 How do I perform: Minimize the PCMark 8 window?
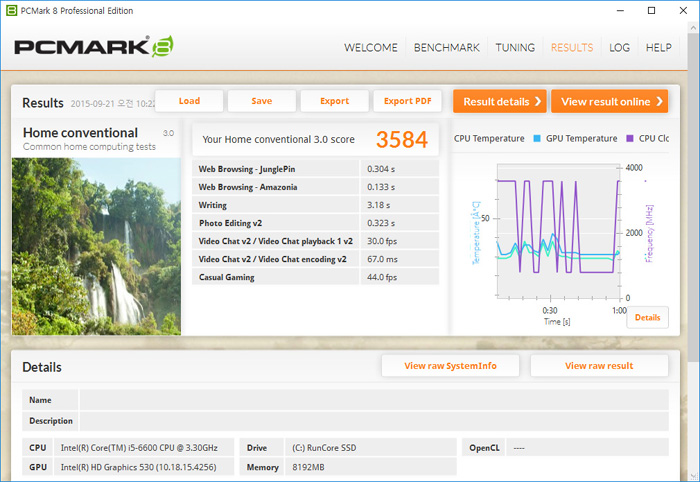click(620, 10)
